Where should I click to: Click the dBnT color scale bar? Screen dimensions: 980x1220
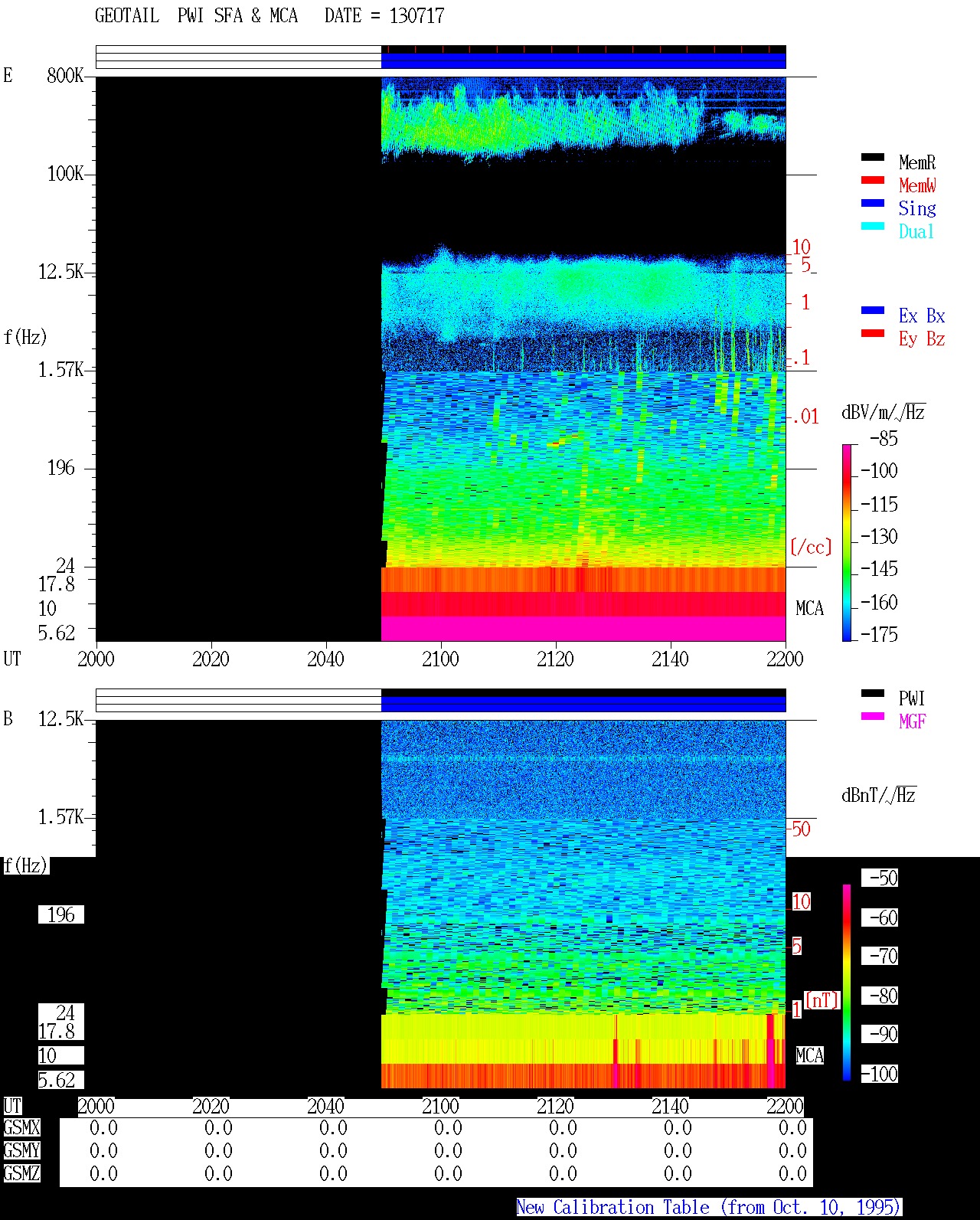click(847, 983)
